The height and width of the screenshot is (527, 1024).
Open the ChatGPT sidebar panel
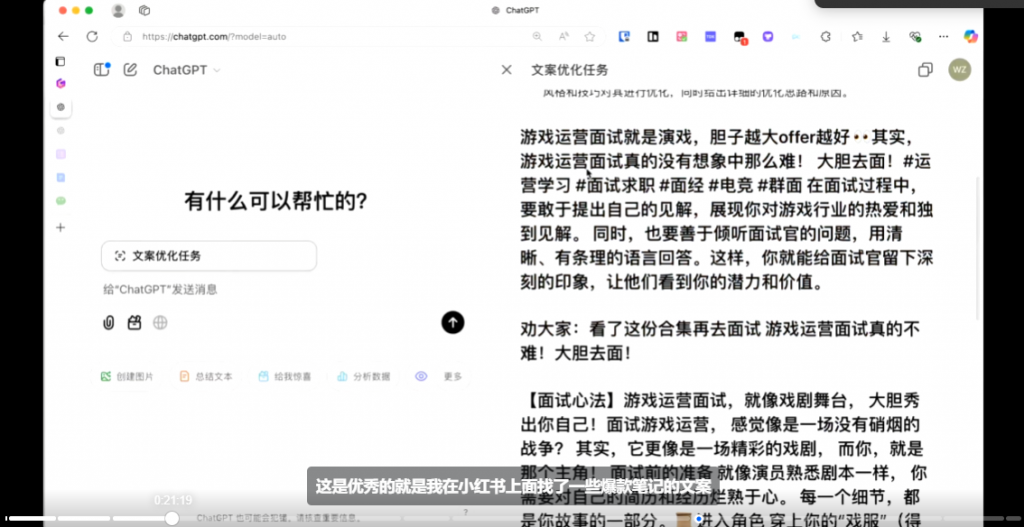coord(101,70)
